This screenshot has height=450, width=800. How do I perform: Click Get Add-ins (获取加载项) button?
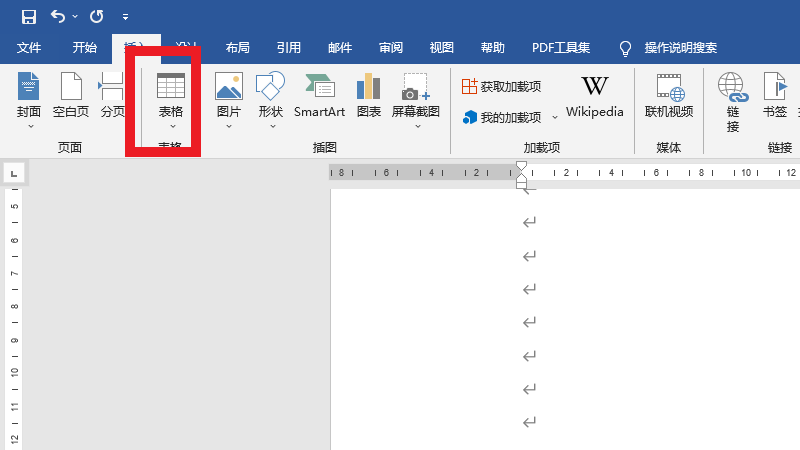point(501,87)
